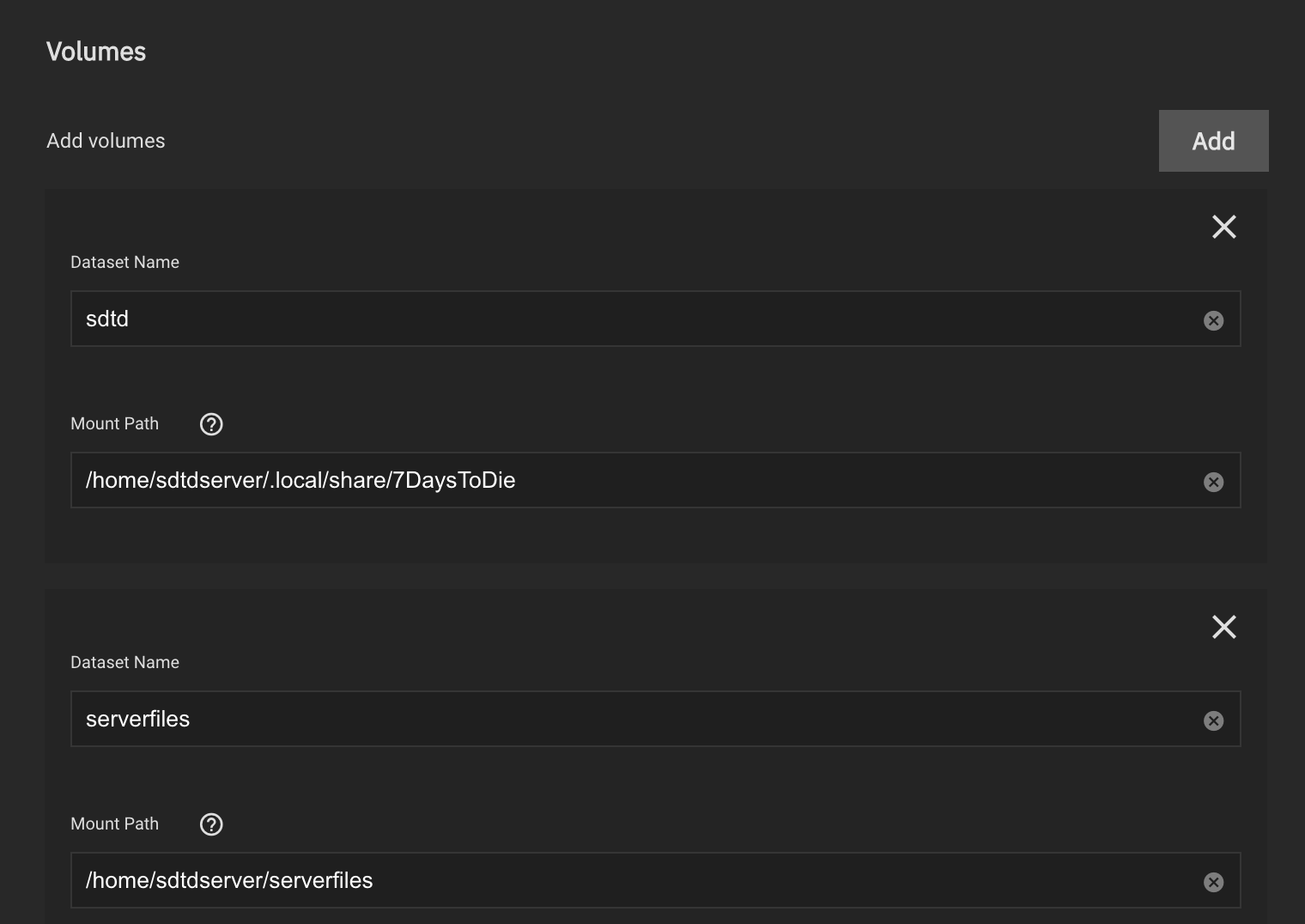Click the Add volumes label

(x=106, y=141)
